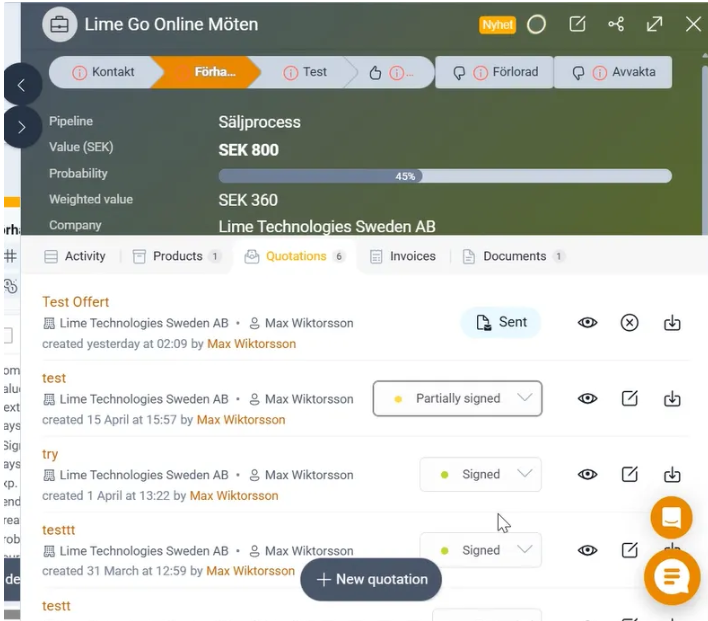Click the info icon on Kontakt stage

(79, 72)
